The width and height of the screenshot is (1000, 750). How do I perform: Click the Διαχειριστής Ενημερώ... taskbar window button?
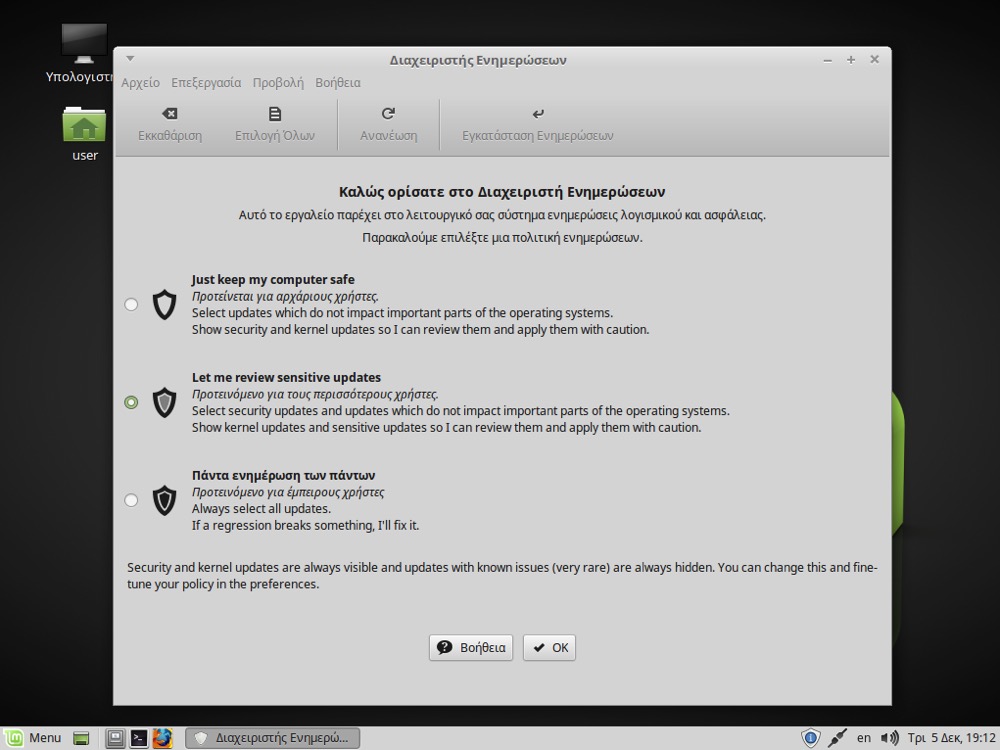click(x=272, y=738)
